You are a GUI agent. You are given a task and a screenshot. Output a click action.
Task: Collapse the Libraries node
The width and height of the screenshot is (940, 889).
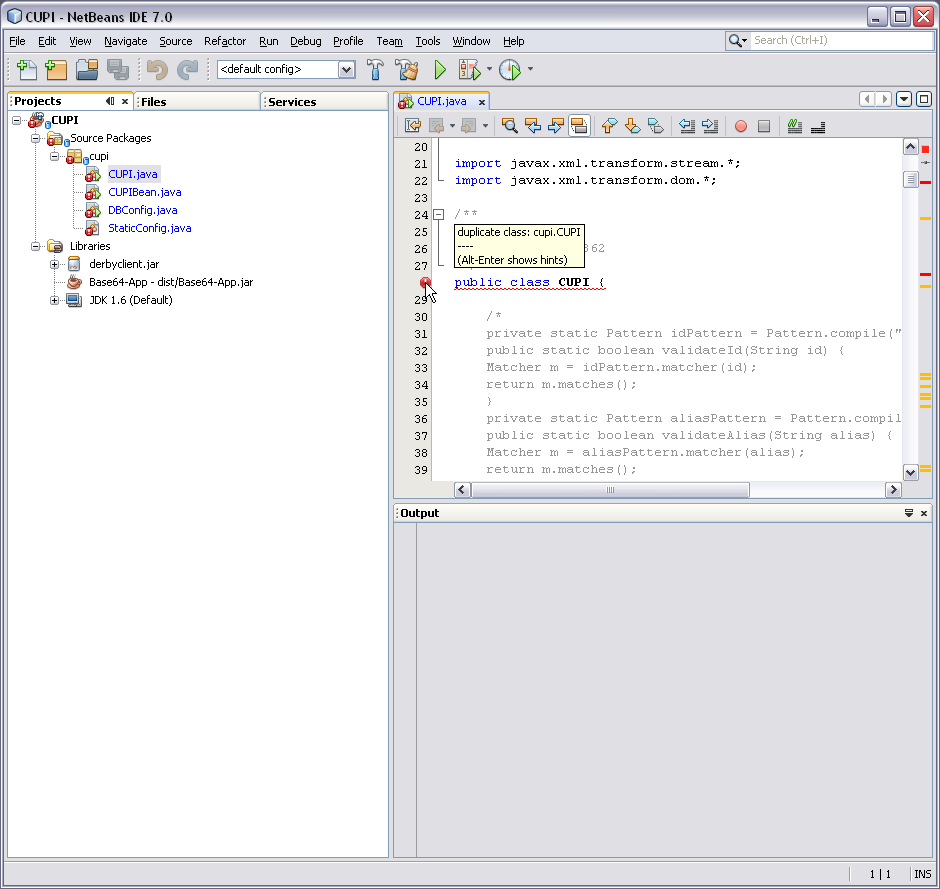(35, 246)
